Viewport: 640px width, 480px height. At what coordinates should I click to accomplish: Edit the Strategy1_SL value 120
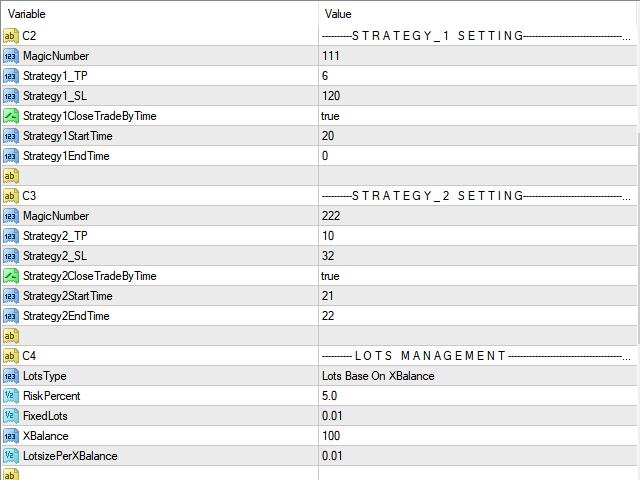pos(477,96)
